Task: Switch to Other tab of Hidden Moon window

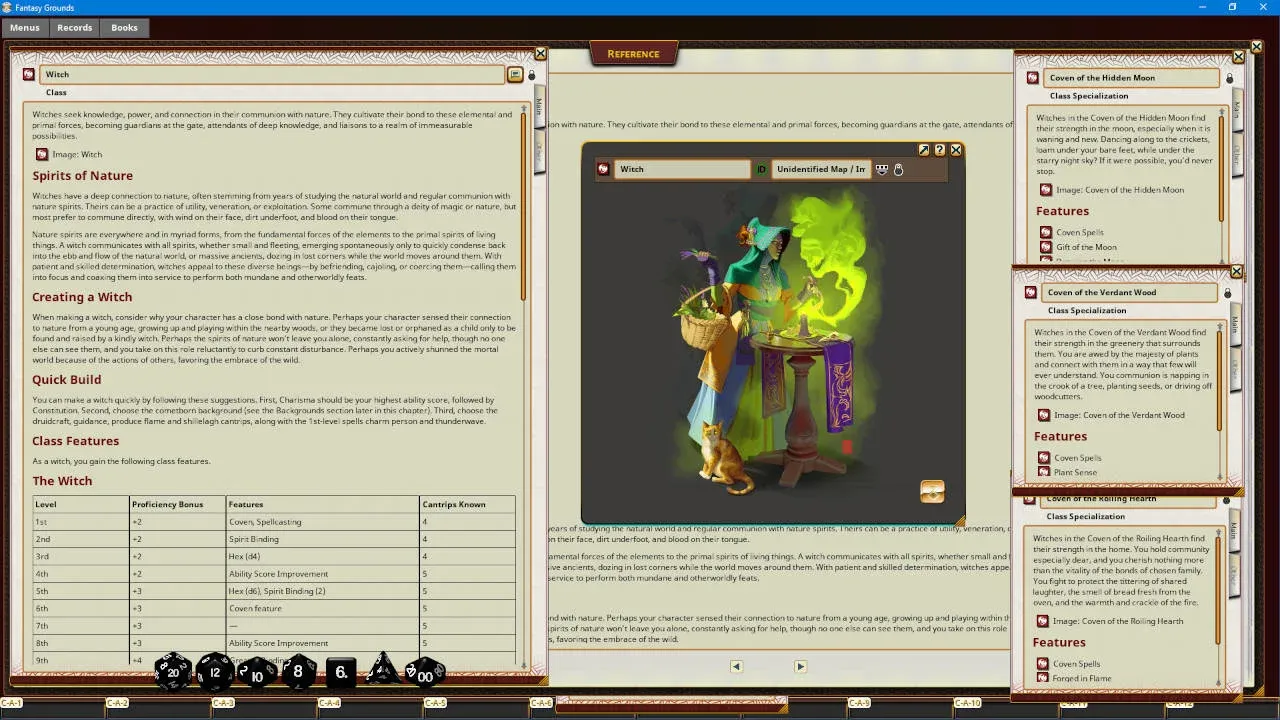Action: click(x=1236, y=153)
